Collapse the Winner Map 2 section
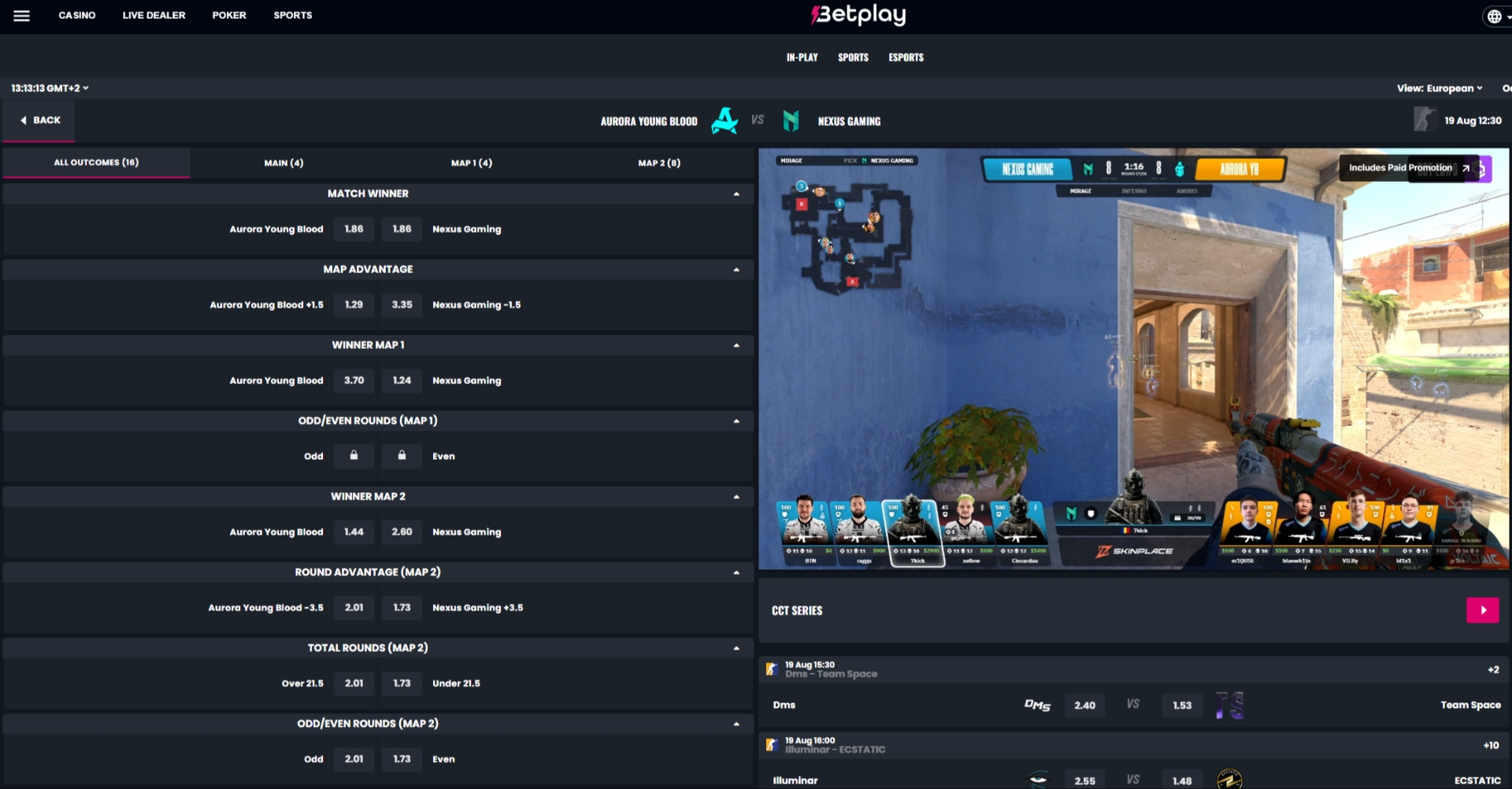1512x789 pixels. 736,497
